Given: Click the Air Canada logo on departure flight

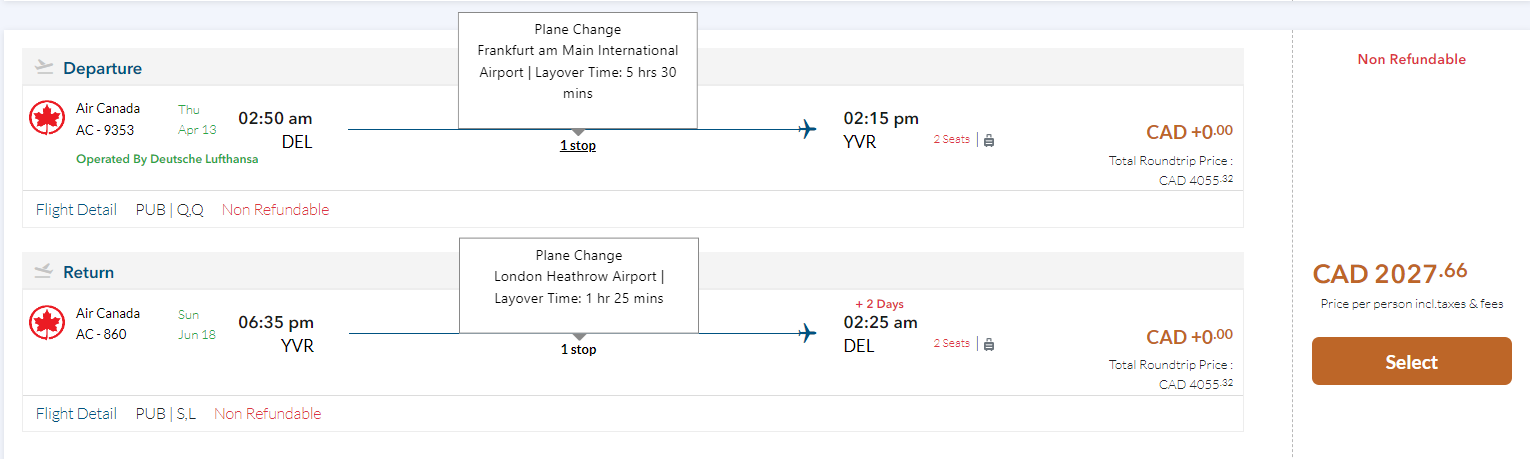Looking at the screenshot, I should tap(47, 118).
